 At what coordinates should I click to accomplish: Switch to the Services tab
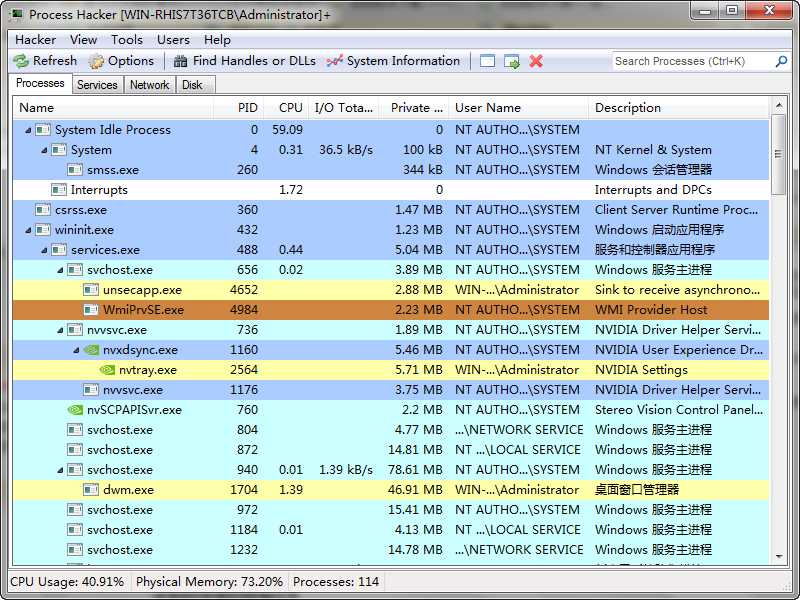click(97, 85)
